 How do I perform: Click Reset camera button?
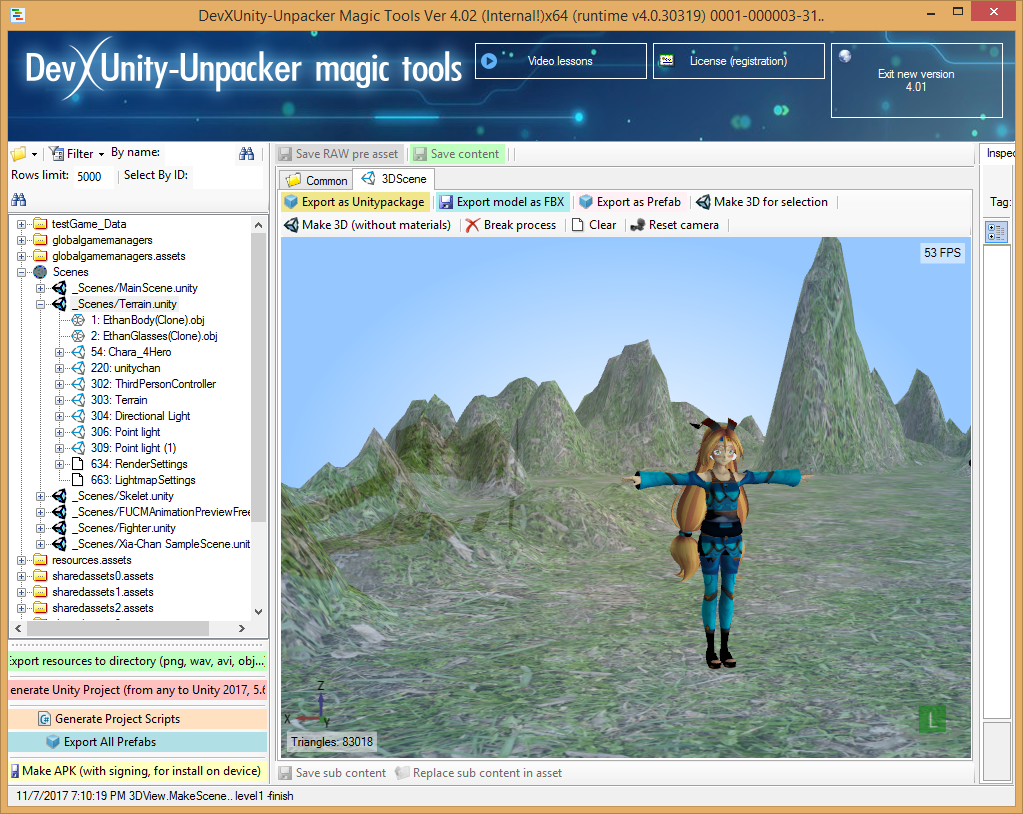[x=675, y=225]
